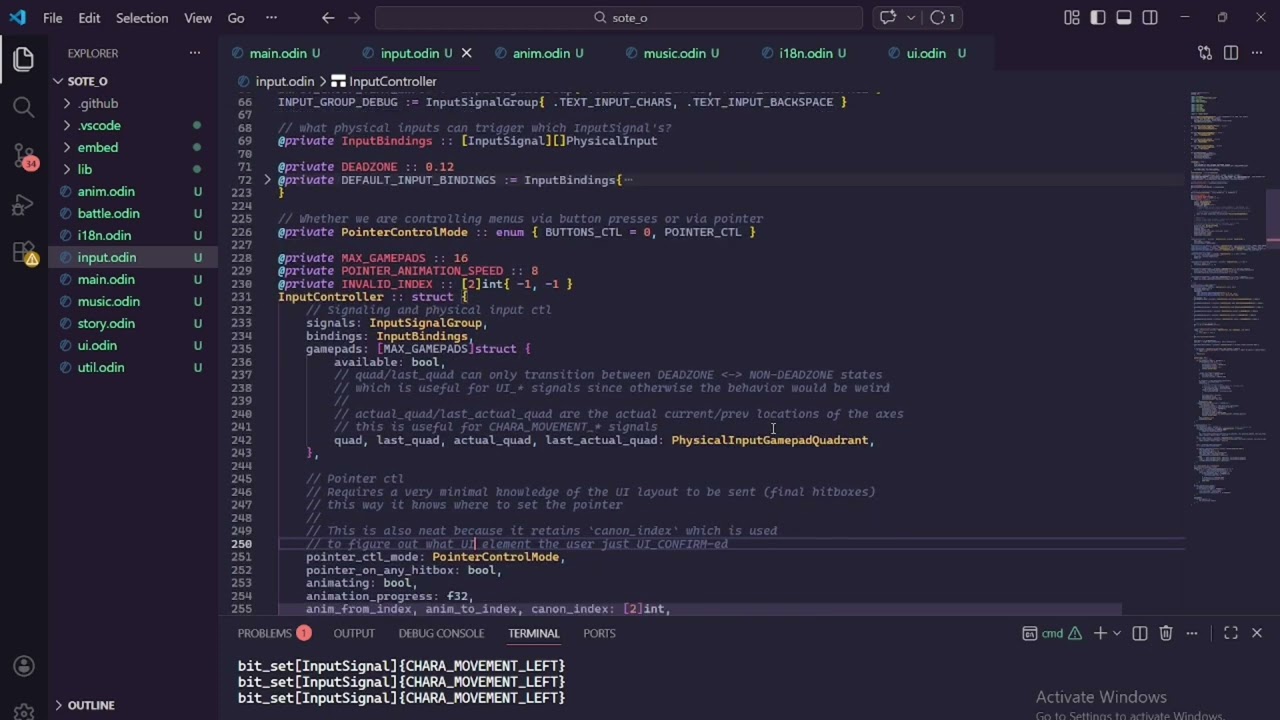Image resolution: width=1280 pixels, height=720 pixels.
Task: Open the compare changes editor icon
Action: pyautogui.click(x=1205, y=53)
